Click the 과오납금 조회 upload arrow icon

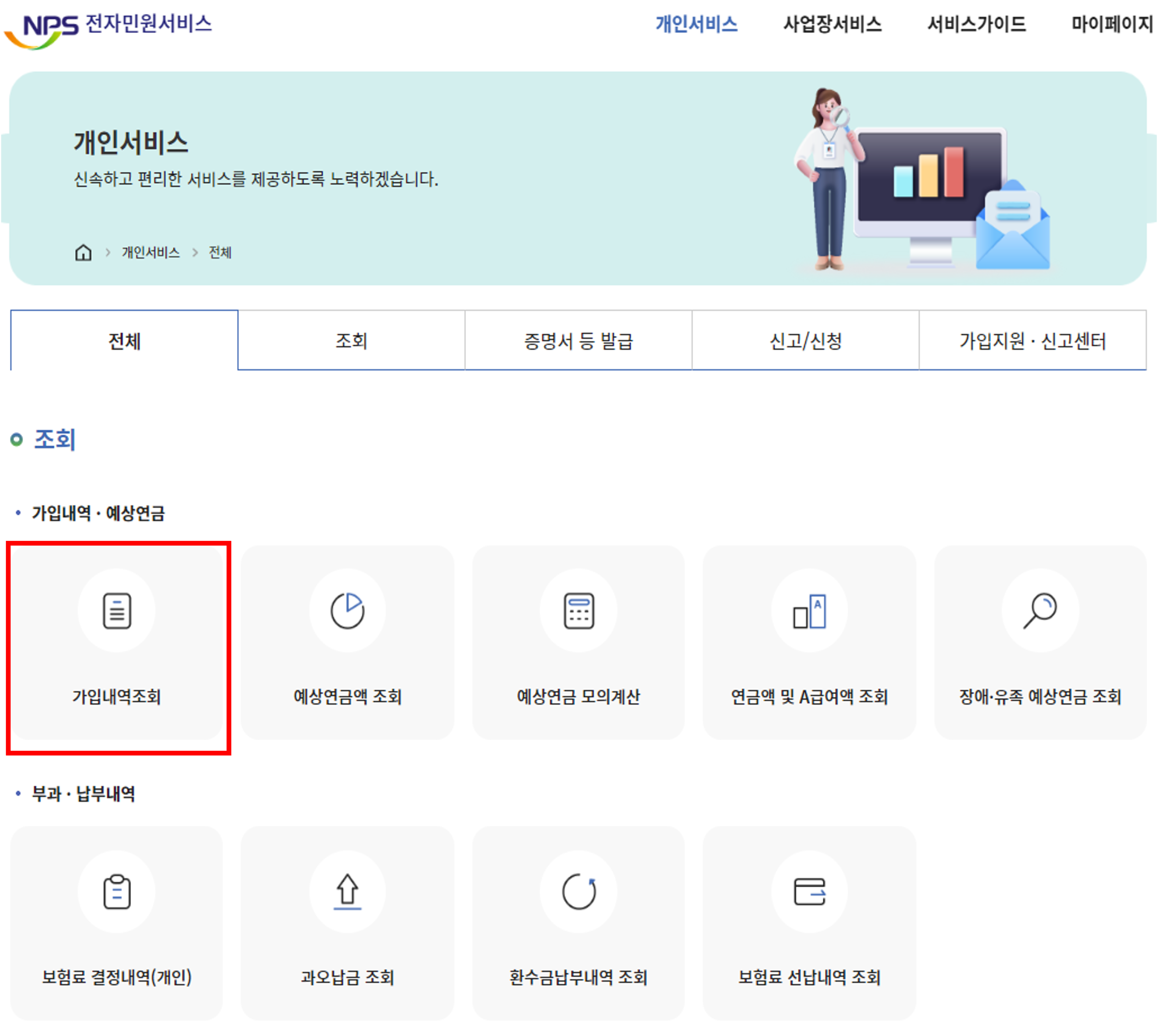pyautogui.click(x=347, y=892)
